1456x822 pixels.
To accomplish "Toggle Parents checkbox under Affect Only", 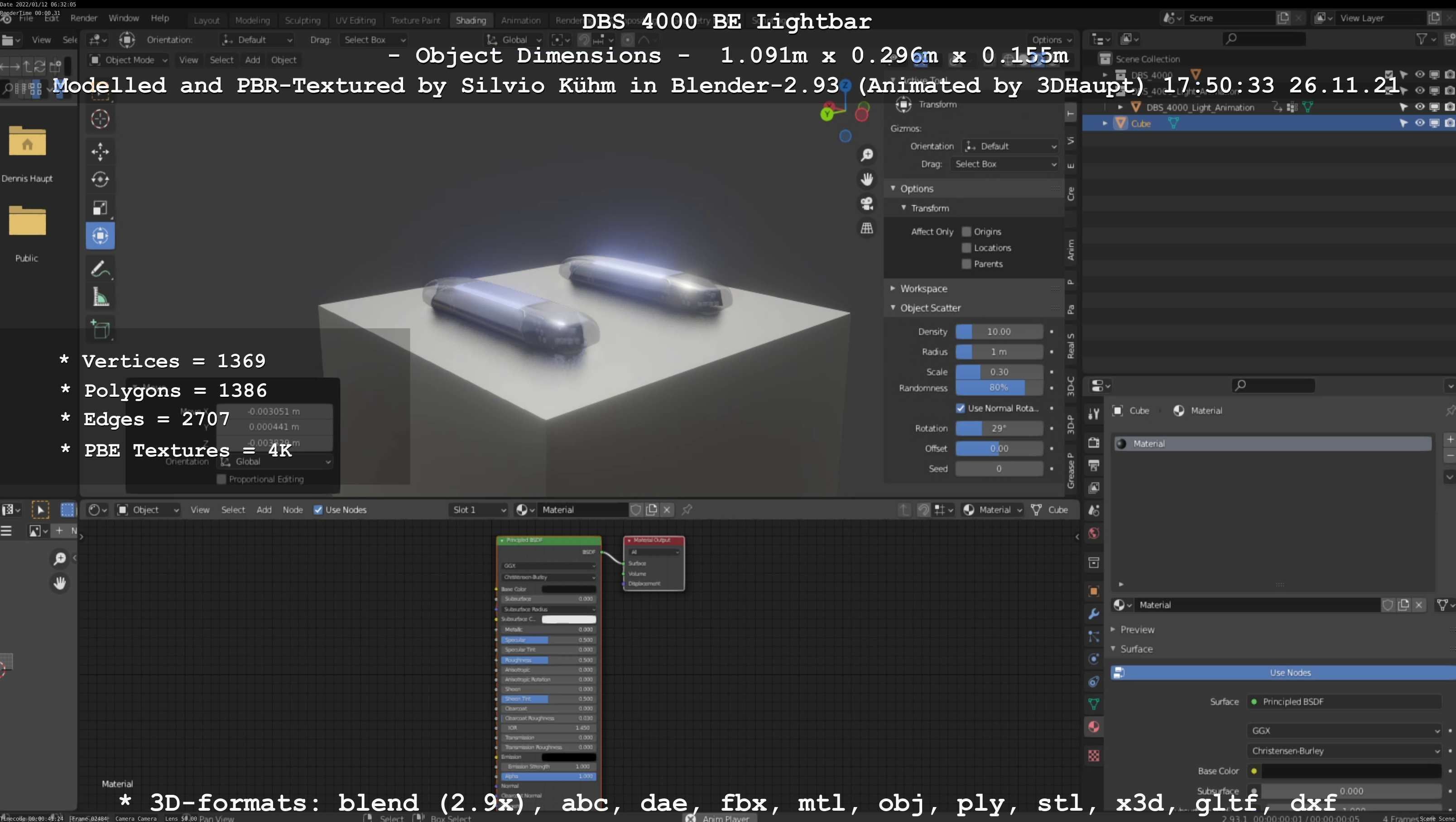I will click(966, 264).
